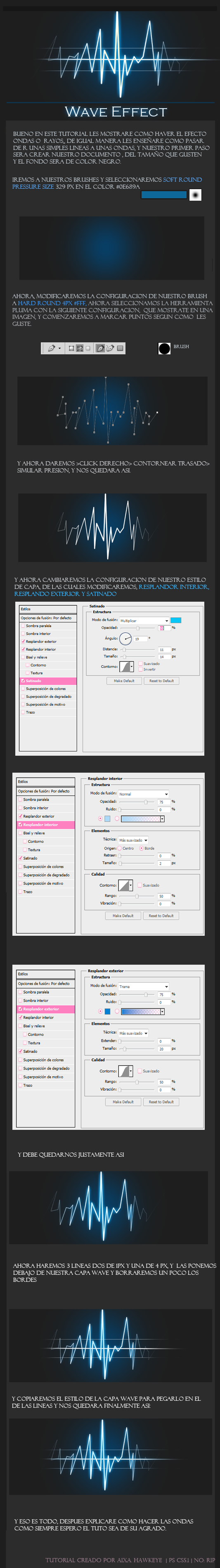The image size is (220, 1568).
Task: Select solid color radio in Resplandor exterior
Action: pyautogui.click(x=100, y=1012)
